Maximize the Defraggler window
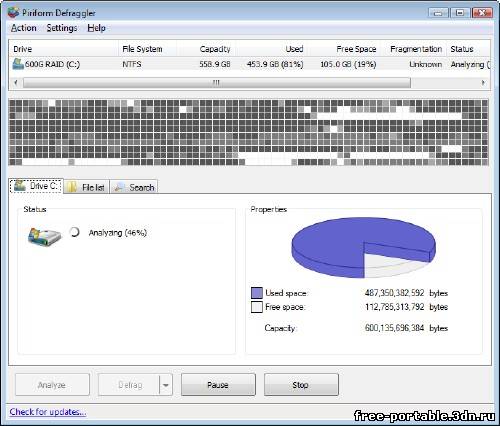The height and width of the screenshot is (426, 500). point(460,13)
